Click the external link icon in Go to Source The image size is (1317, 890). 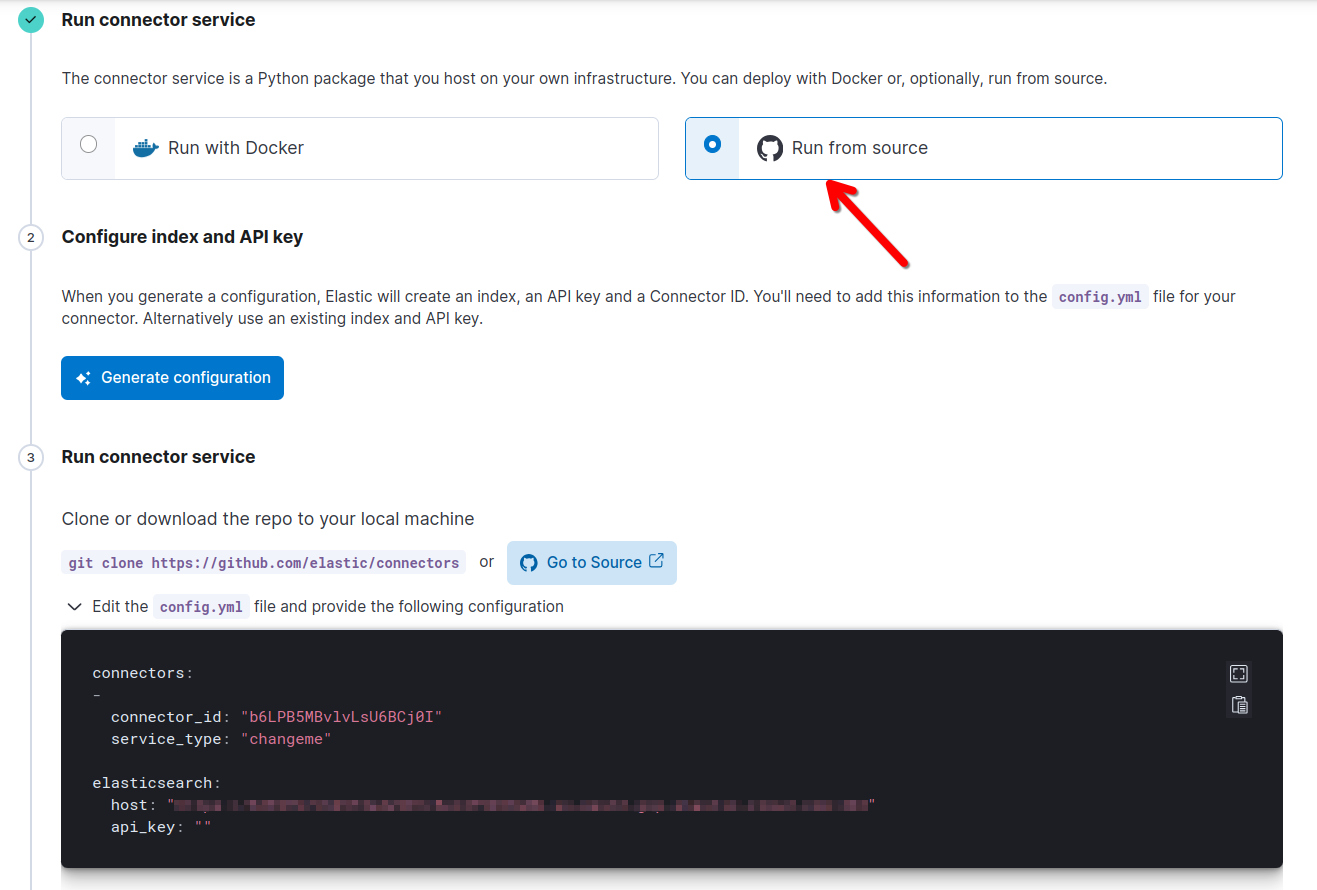point(656,561)
